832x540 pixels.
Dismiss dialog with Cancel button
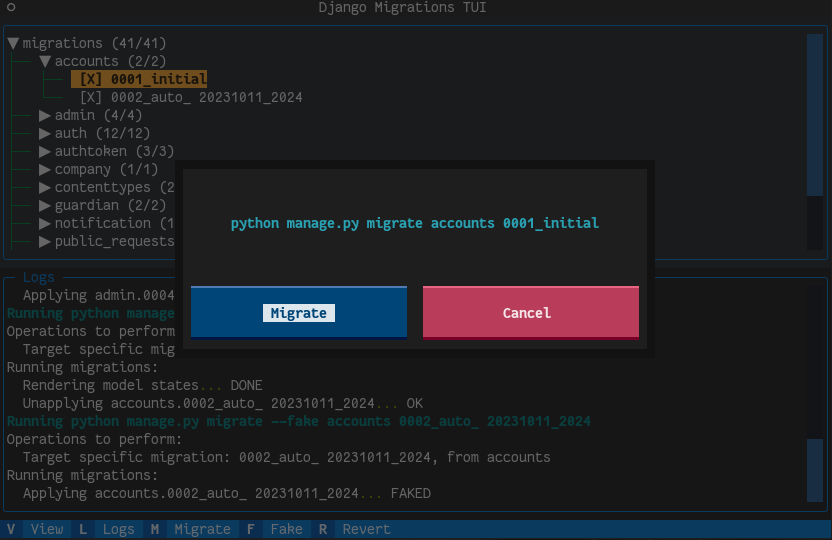[531, 312]
